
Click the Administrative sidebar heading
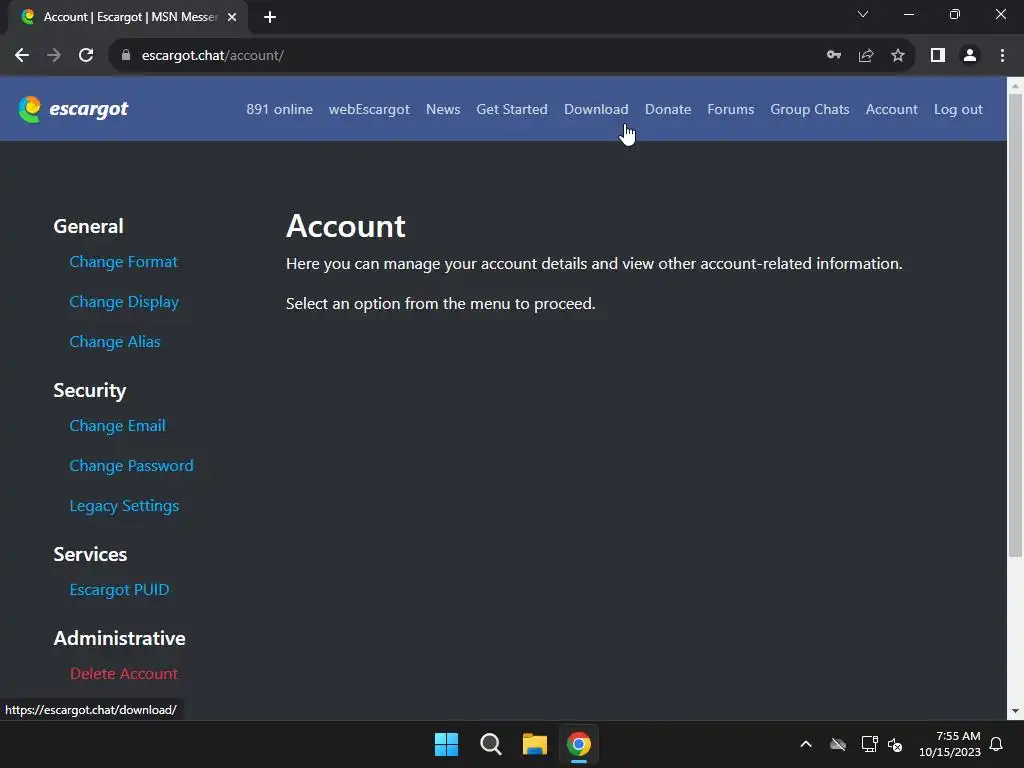[120, 638]
